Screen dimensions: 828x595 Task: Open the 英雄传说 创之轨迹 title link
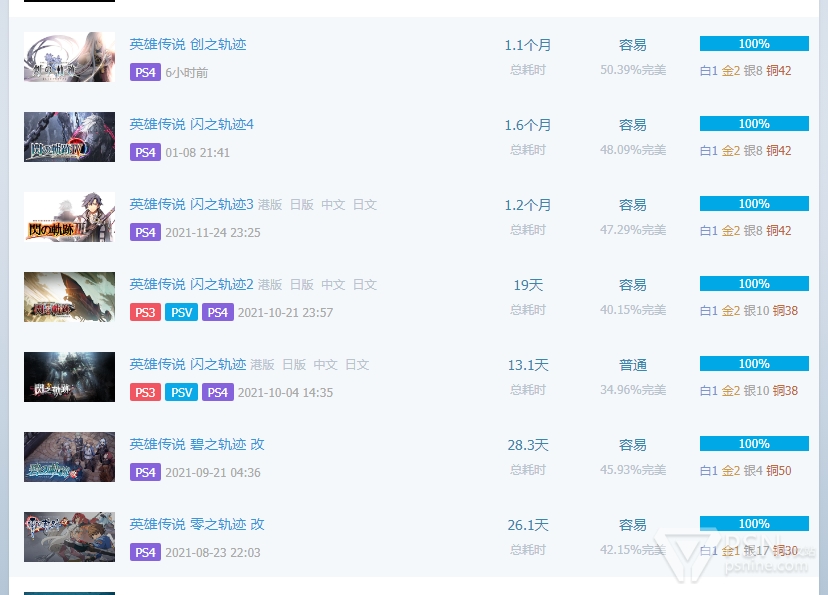coord(188,44)
